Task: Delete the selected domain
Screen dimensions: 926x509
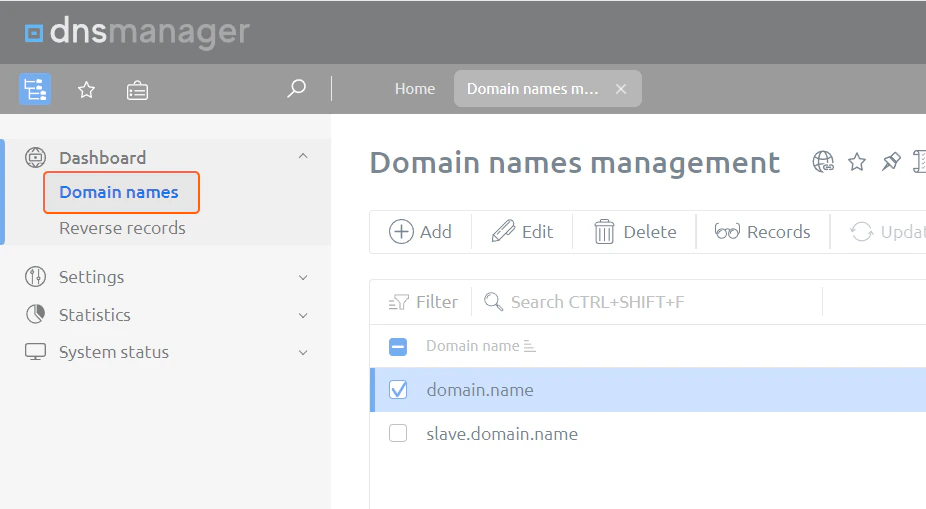Action: 635,231
